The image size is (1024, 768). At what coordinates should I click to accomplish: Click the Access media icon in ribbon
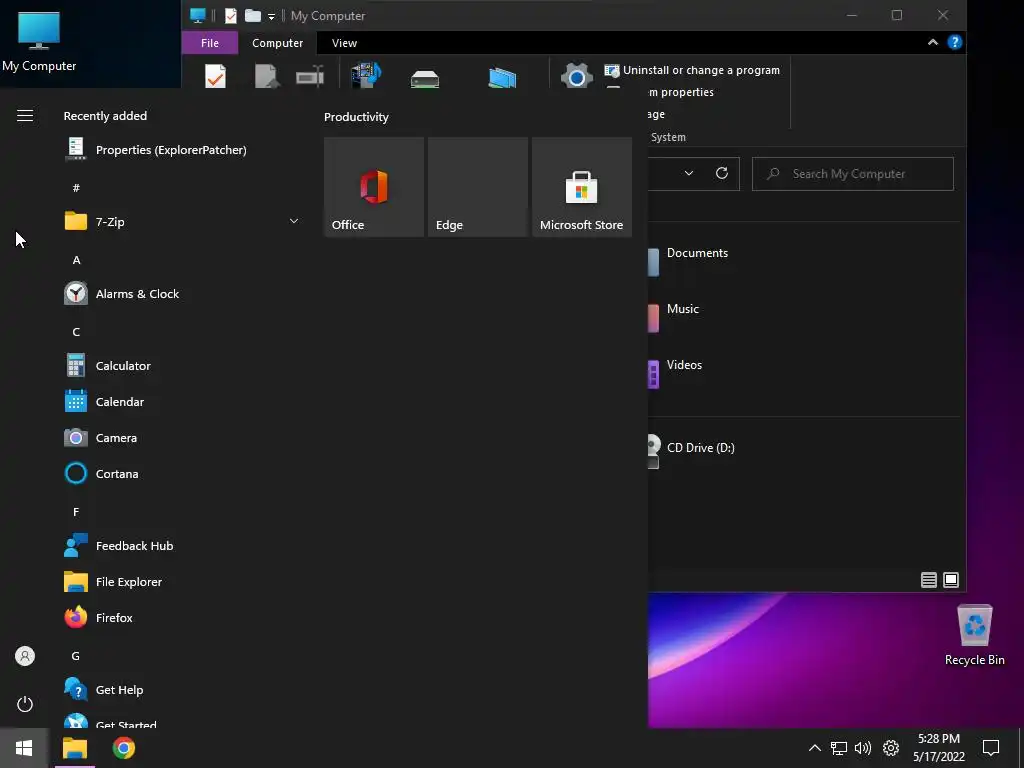366,75
